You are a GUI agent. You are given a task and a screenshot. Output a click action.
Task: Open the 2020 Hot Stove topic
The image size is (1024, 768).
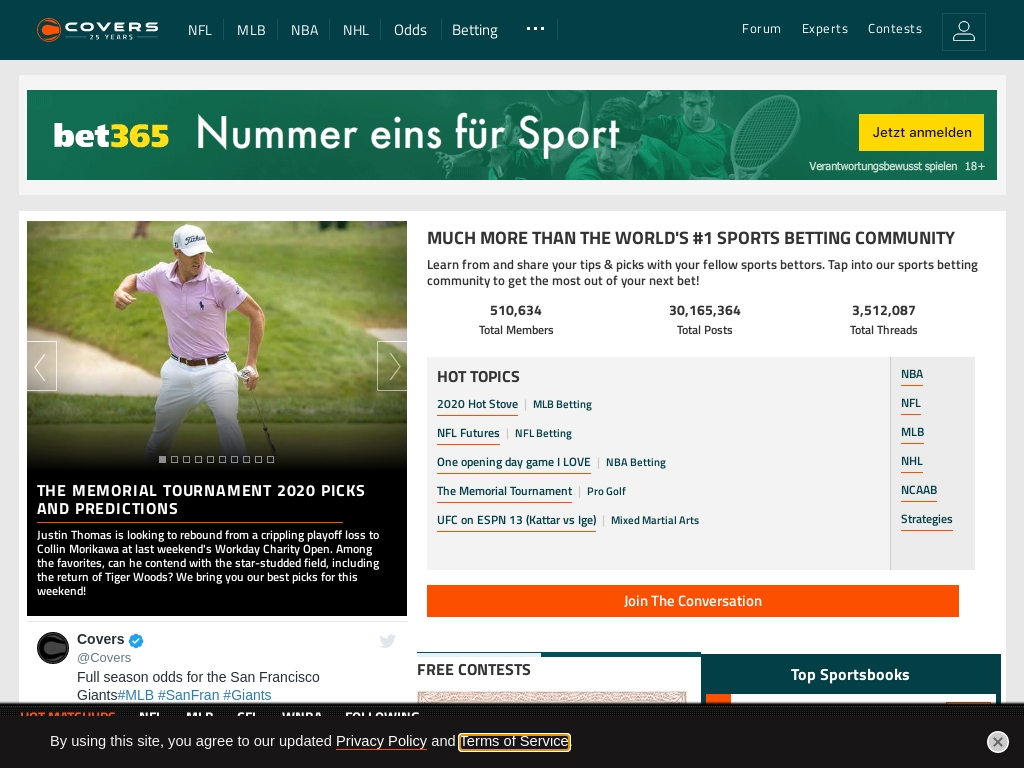pos(477,404)
